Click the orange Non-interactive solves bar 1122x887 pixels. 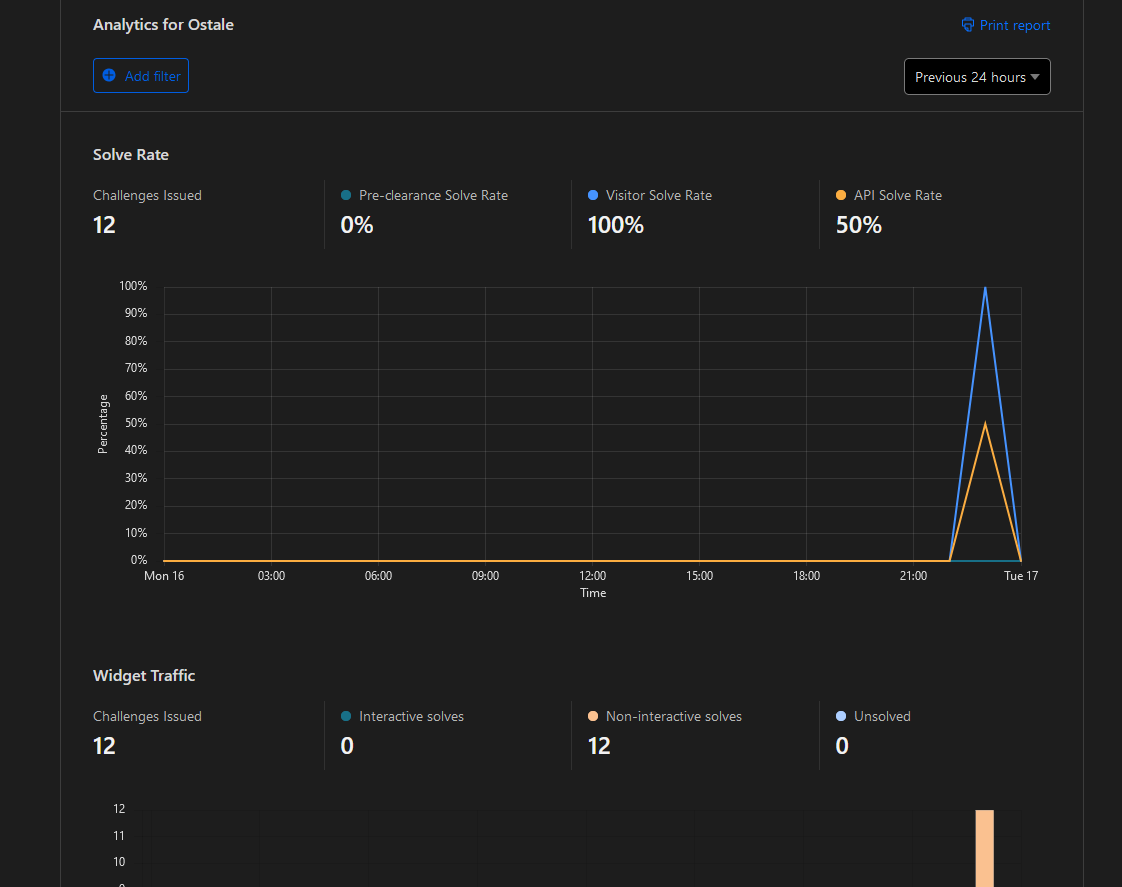pos(985,848)
